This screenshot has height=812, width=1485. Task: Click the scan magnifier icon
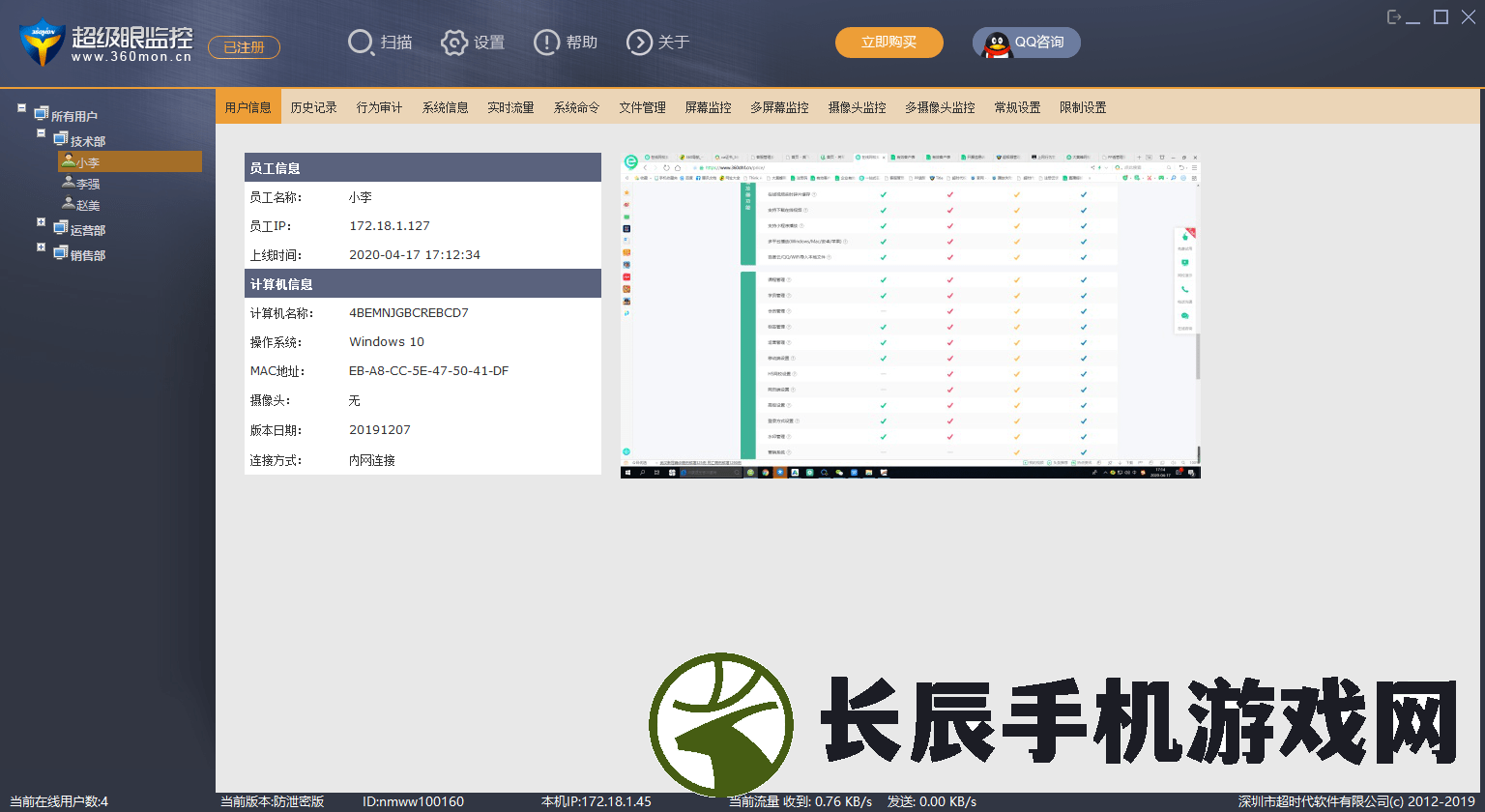click(361, 43)
